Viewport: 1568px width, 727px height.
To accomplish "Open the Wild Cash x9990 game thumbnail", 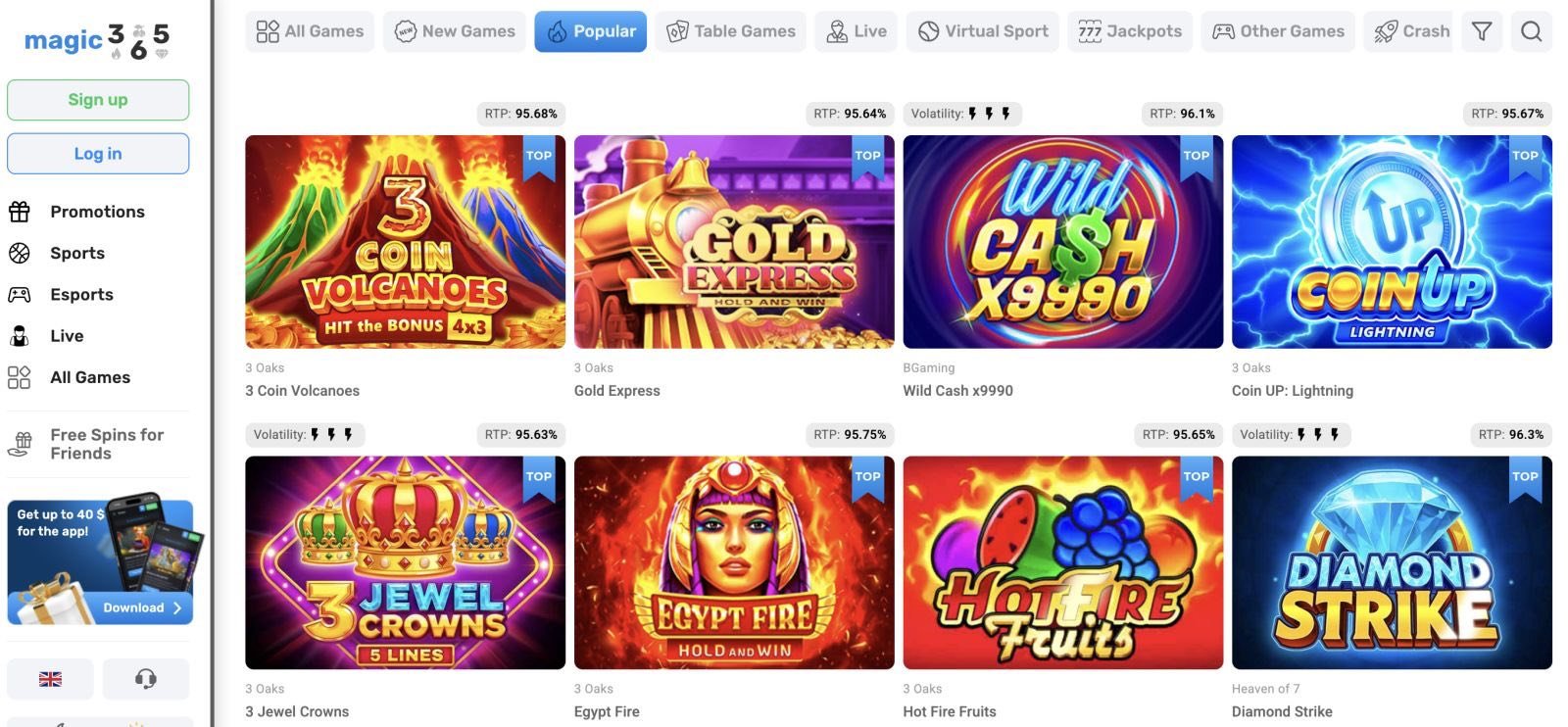I will 1062,242.
